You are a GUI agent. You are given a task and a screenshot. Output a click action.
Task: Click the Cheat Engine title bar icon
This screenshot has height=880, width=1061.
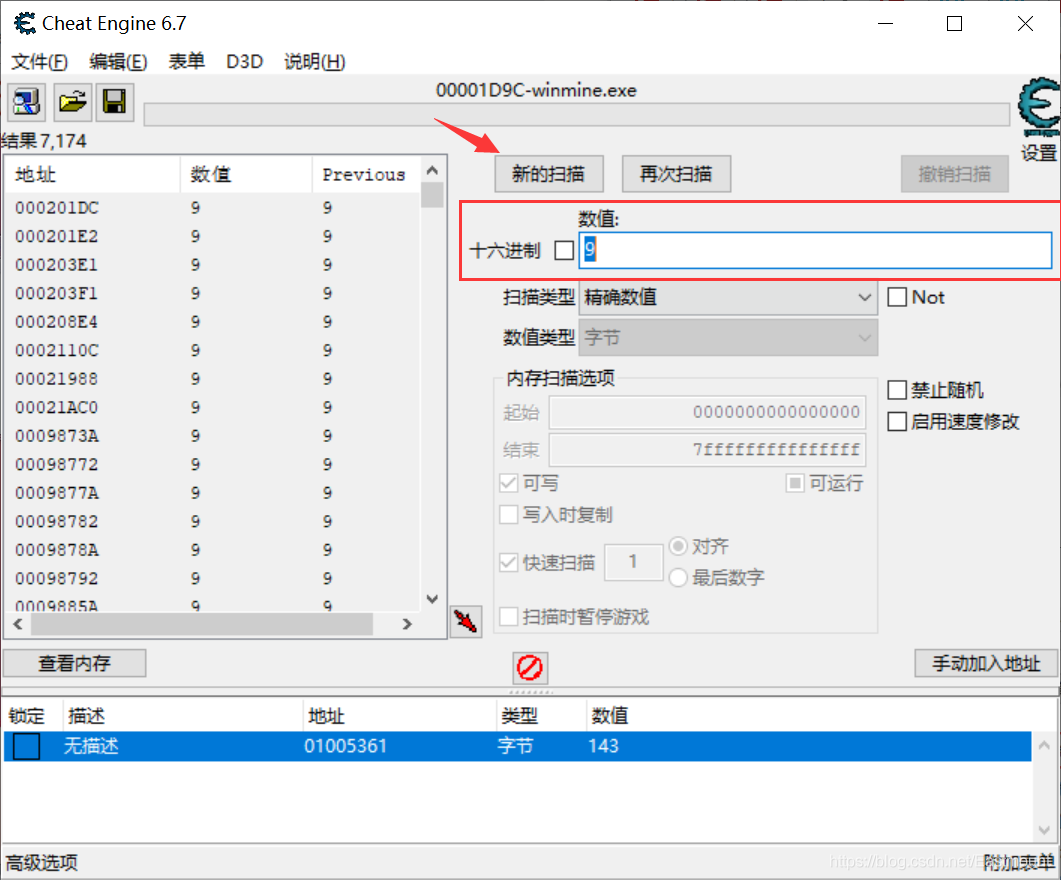click(x=24, y=24)
